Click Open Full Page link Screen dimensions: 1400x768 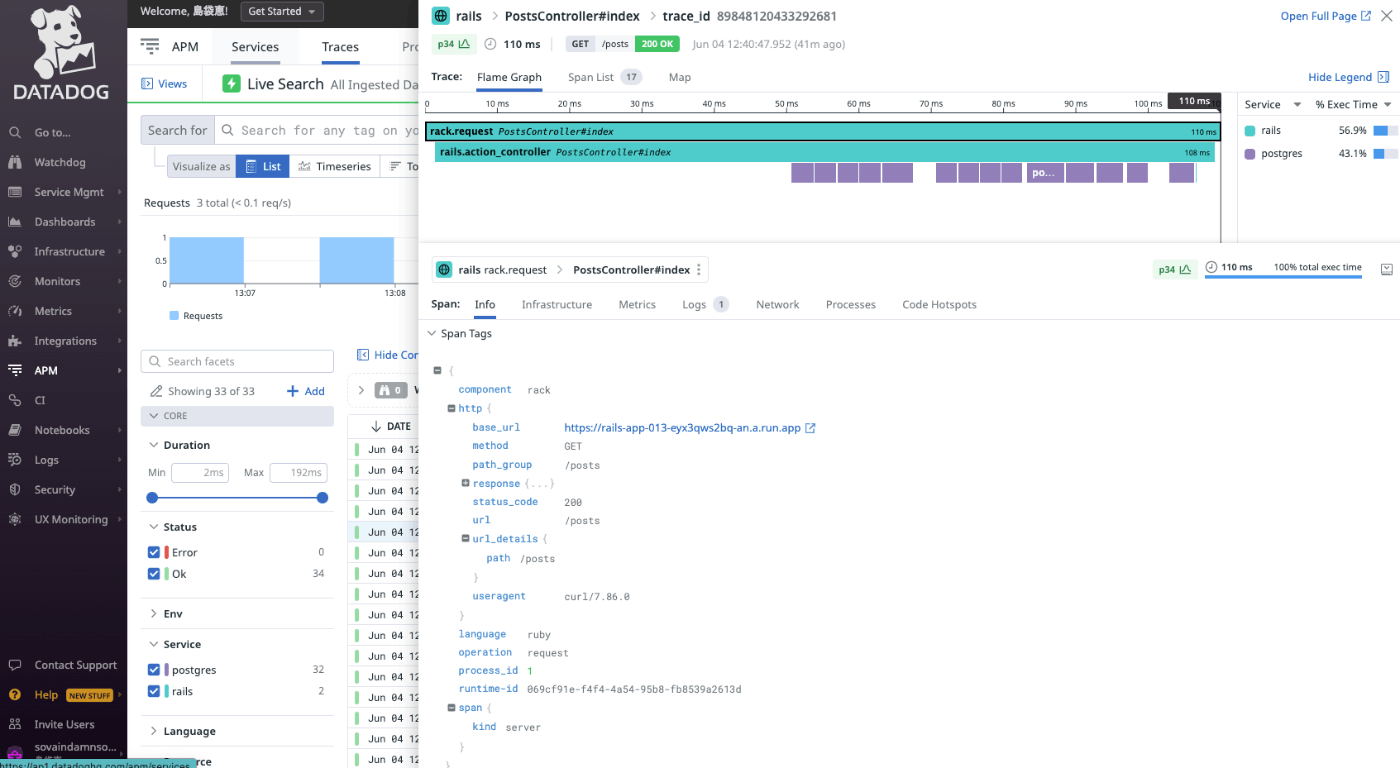pyautogui.click(x=1326, y=16)
